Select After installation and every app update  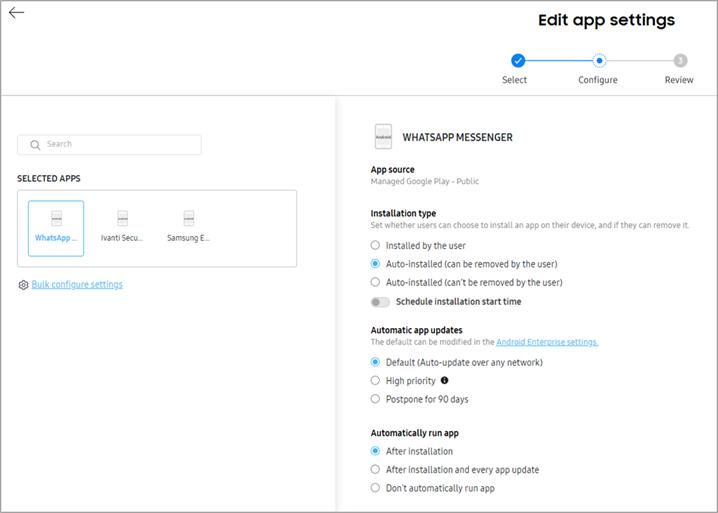pyautogui.click(x=375, y=469)
